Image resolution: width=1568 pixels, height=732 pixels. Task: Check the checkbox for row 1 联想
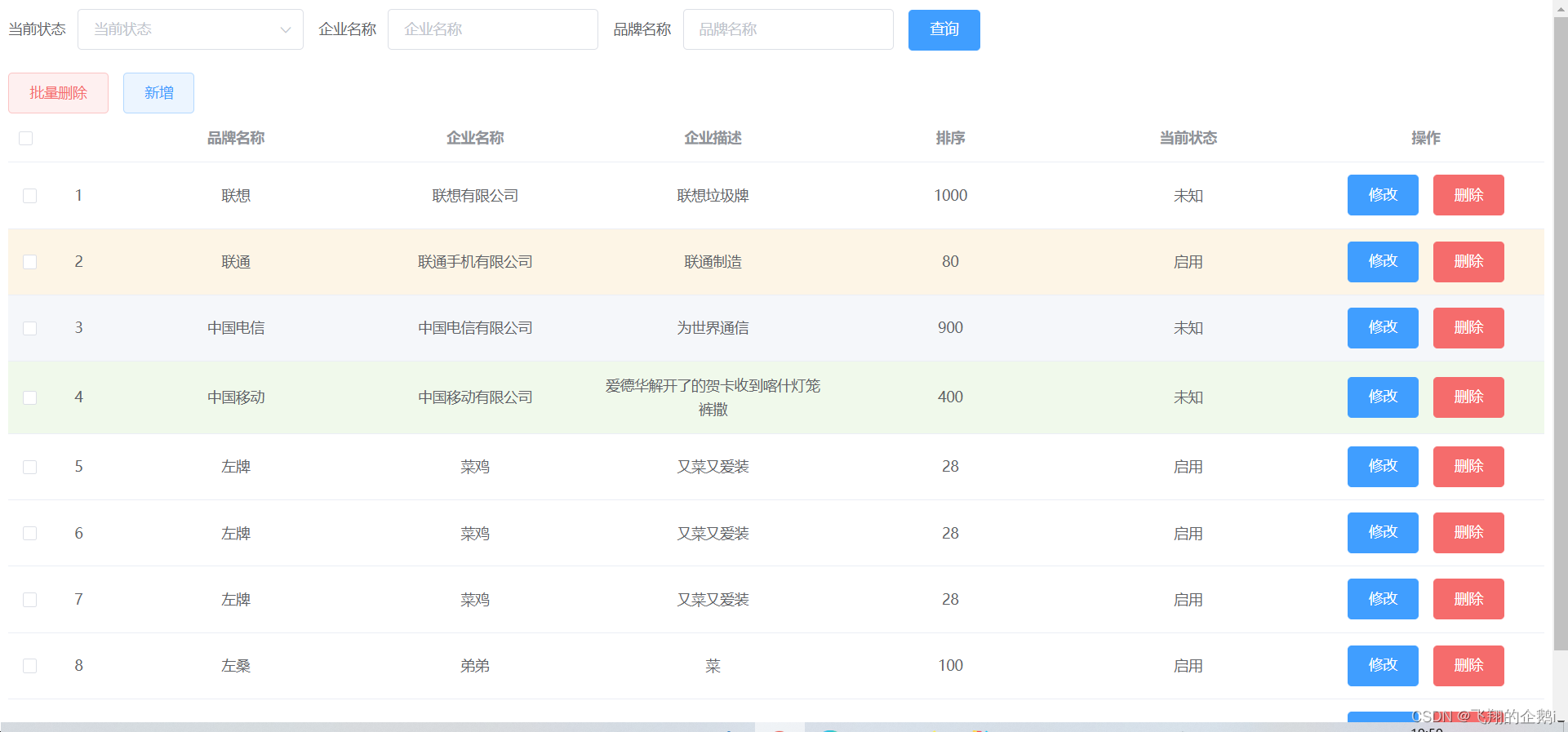30,196
